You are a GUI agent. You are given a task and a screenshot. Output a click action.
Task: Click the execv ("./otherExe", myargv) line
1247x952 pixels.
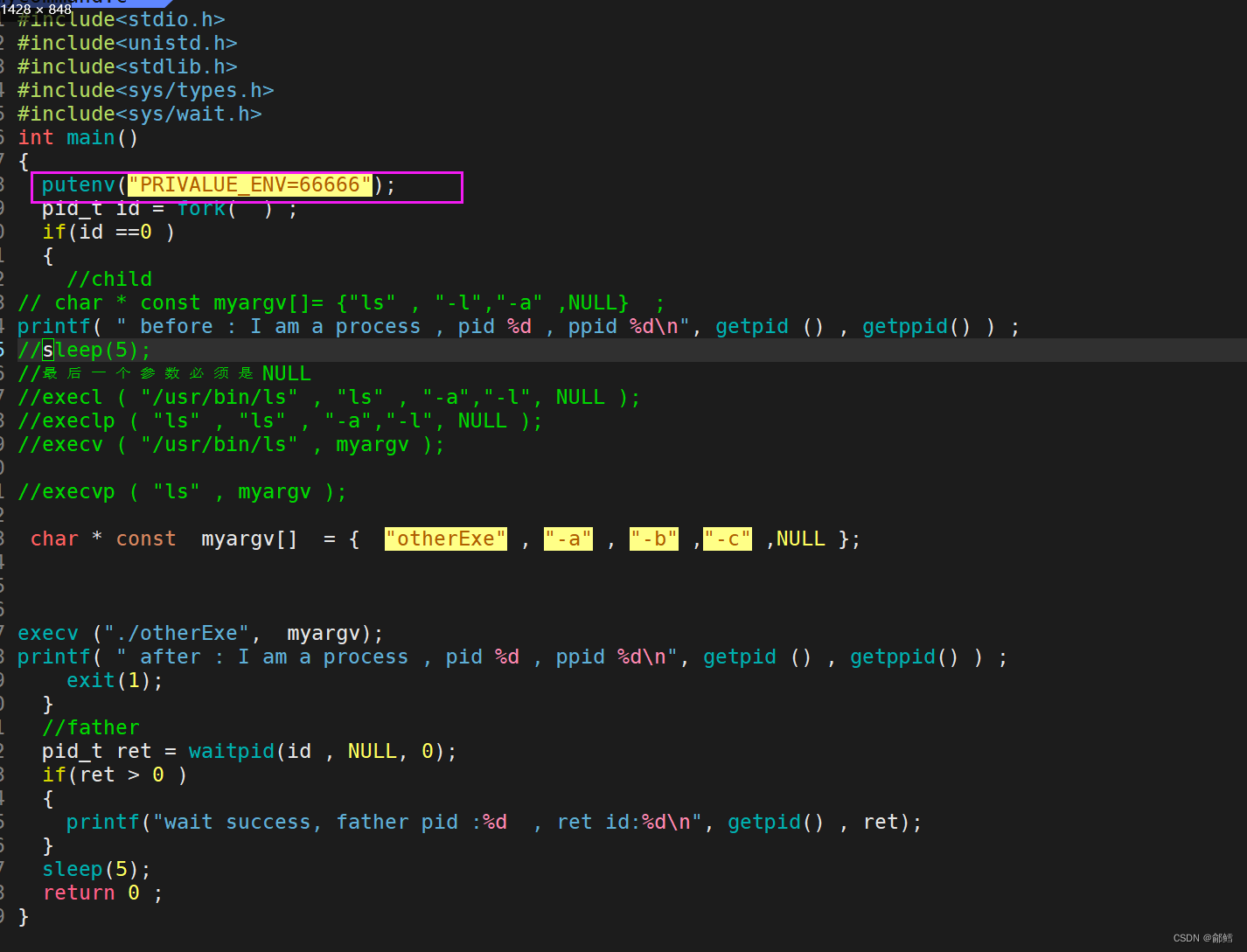click(200, 633)
